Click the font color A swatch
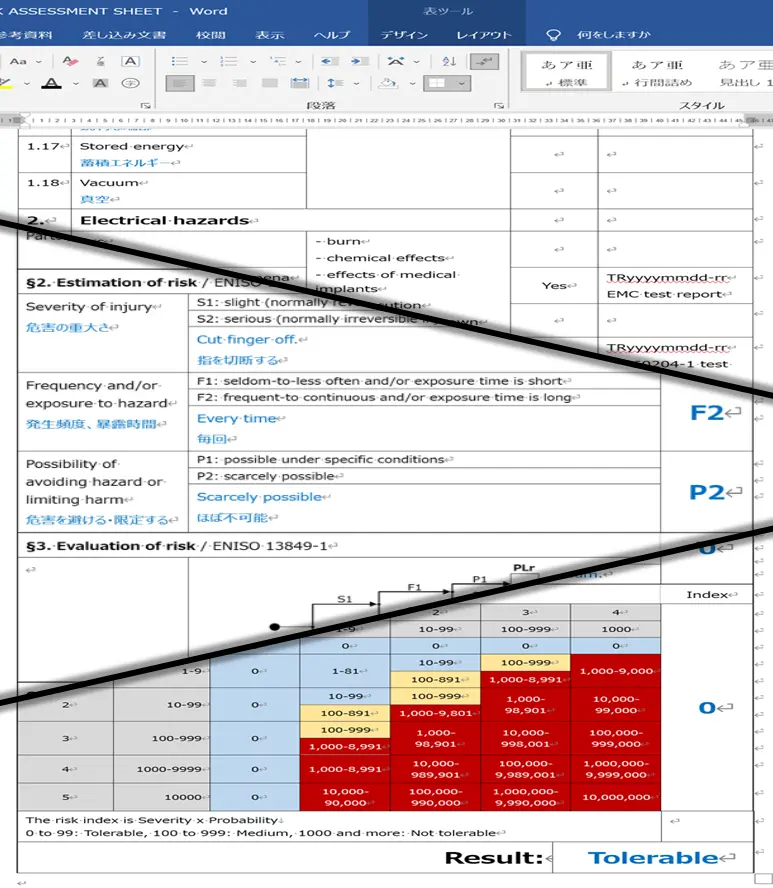The height and width of the screenshot is (888, 773). click(50, 84)
